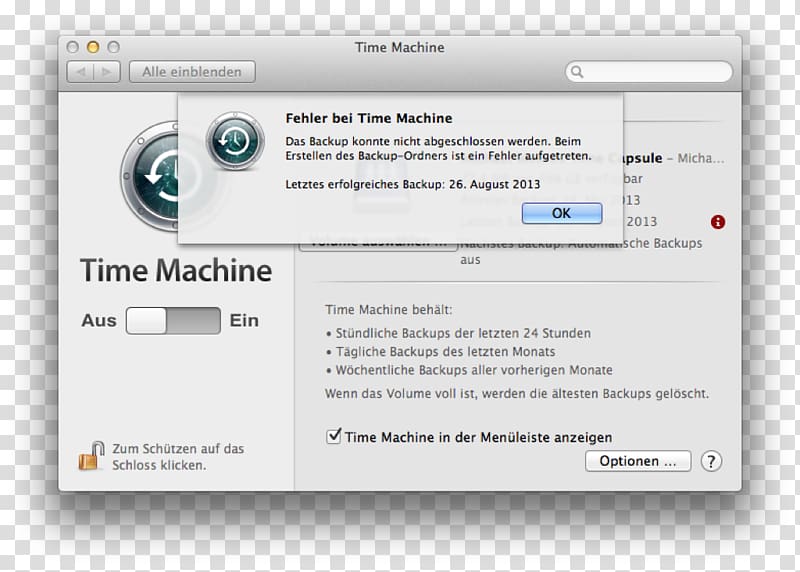
Task: Click the large 'Time Machine' title text
Action: [x=176, y=270]
